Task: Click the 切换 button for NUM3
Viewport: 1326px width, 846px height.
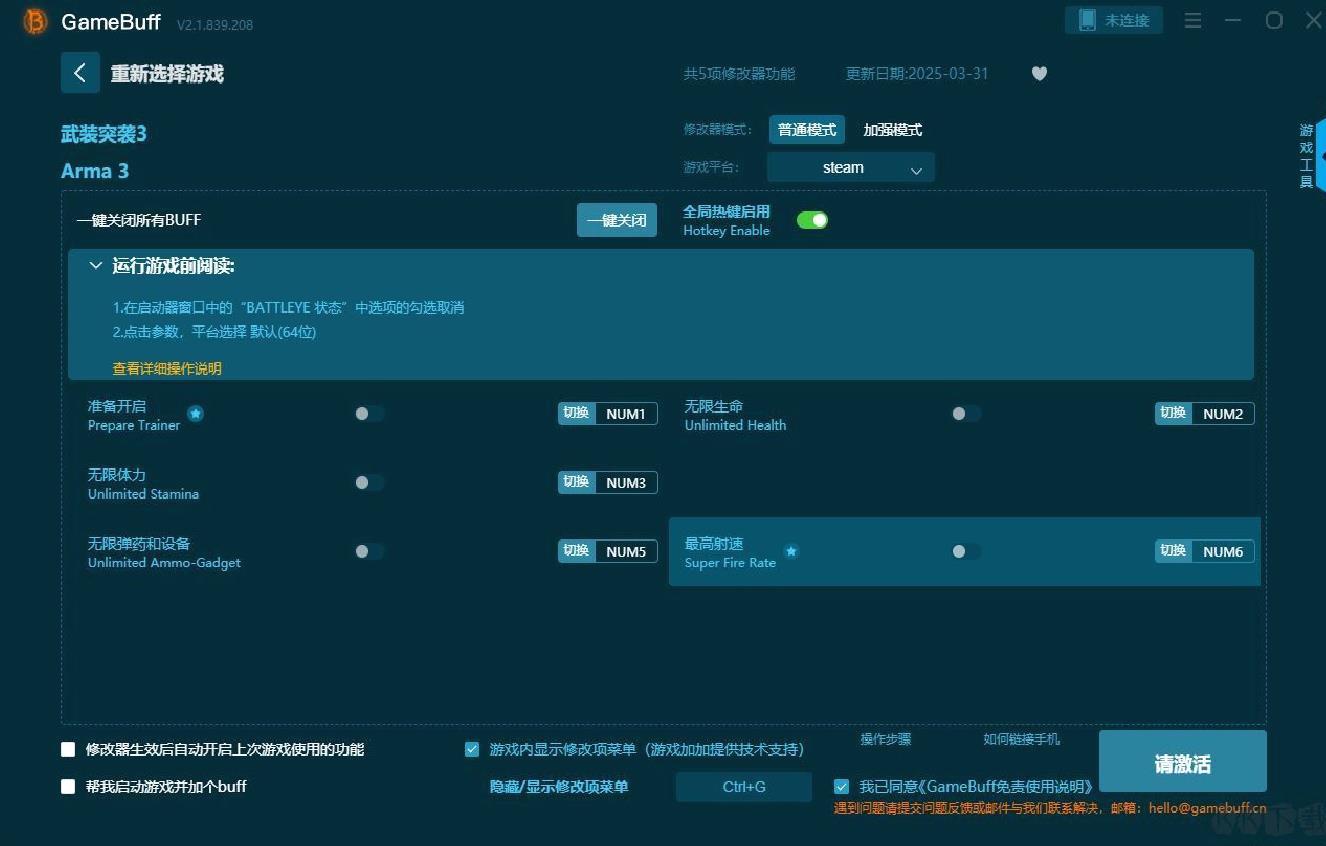Action: [x=576, y=482]
